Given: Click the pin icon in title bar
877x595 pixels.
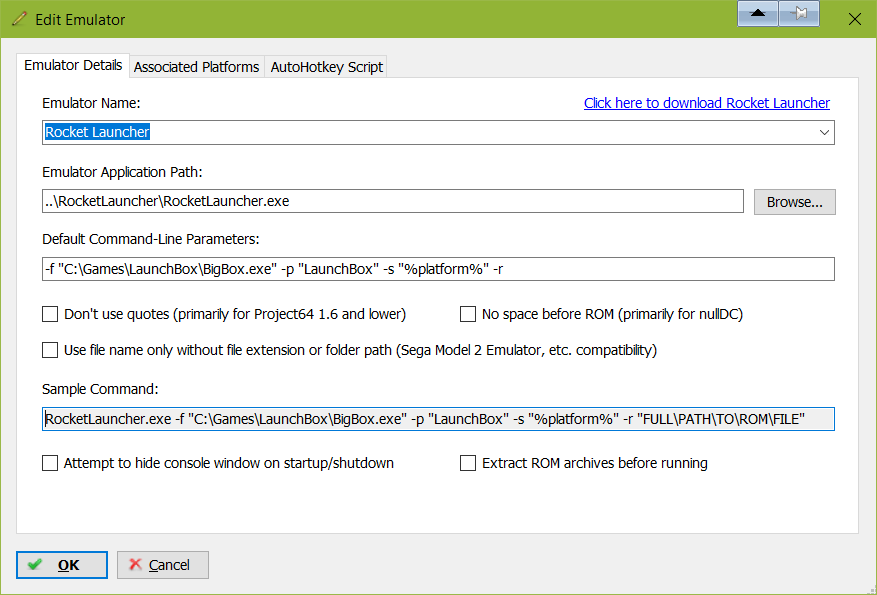Looking at the screenshot, I should pos(799,13).
